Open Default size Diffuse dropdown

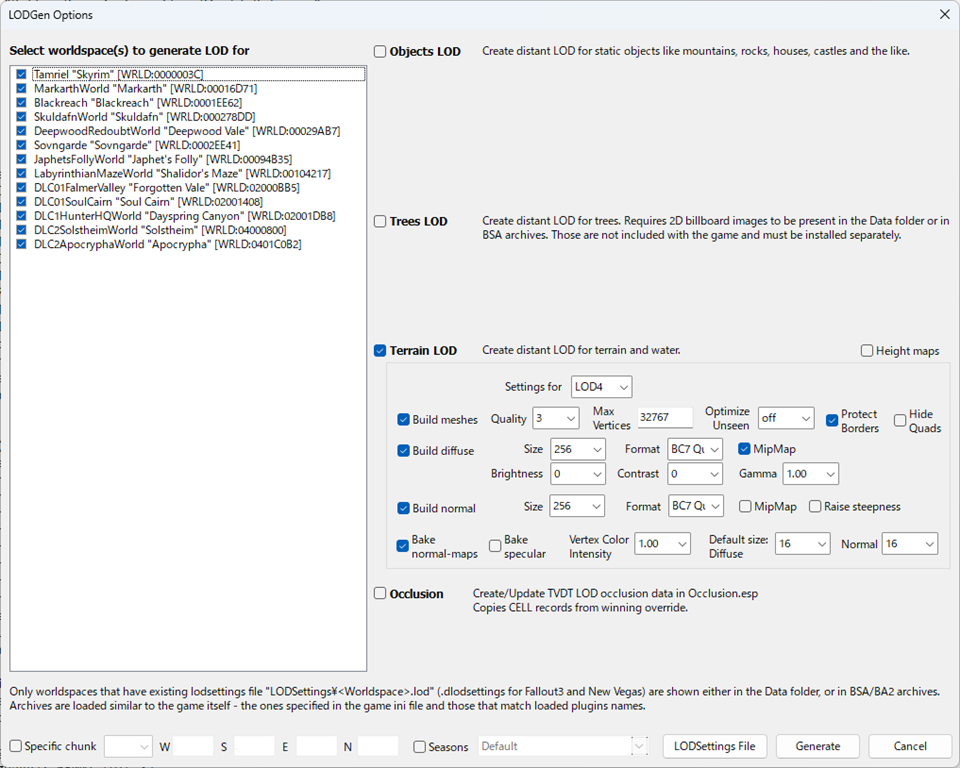click(x=803, y=544)
